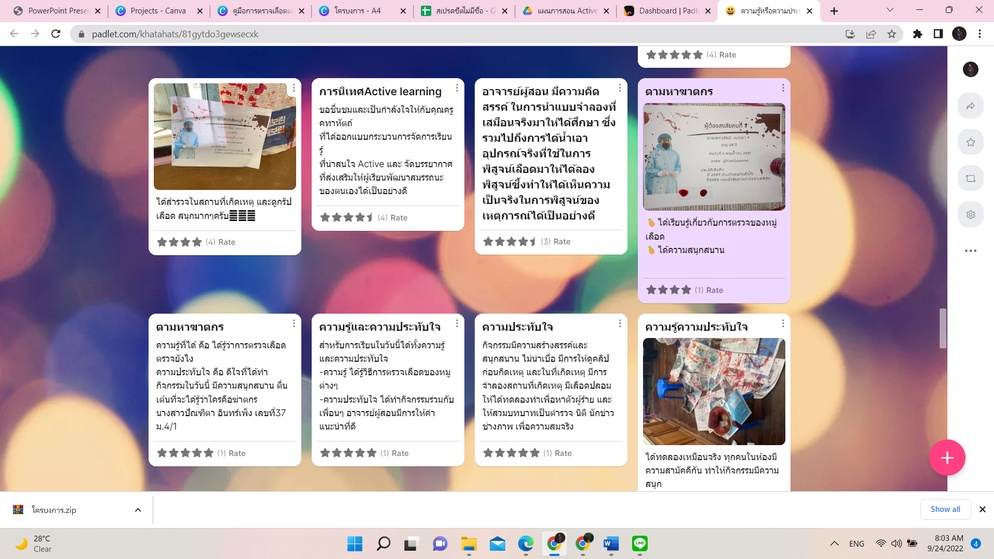This screenshot has height=559, width=994.
Task: Open crime scene card photo thumbnail
Action: [225, 136]
